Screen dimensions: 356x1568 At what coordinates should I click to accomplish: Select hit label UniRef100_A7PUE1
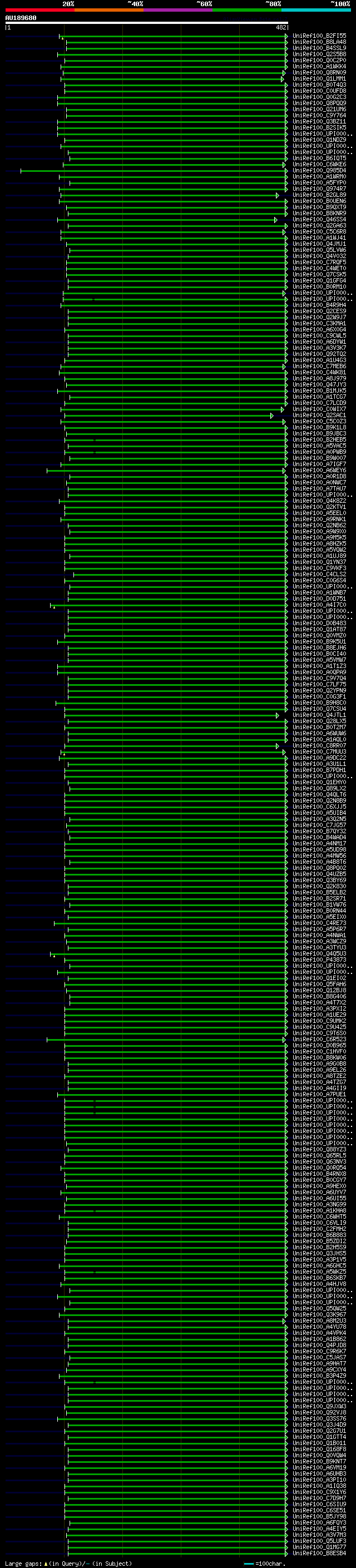[319, 1095]
